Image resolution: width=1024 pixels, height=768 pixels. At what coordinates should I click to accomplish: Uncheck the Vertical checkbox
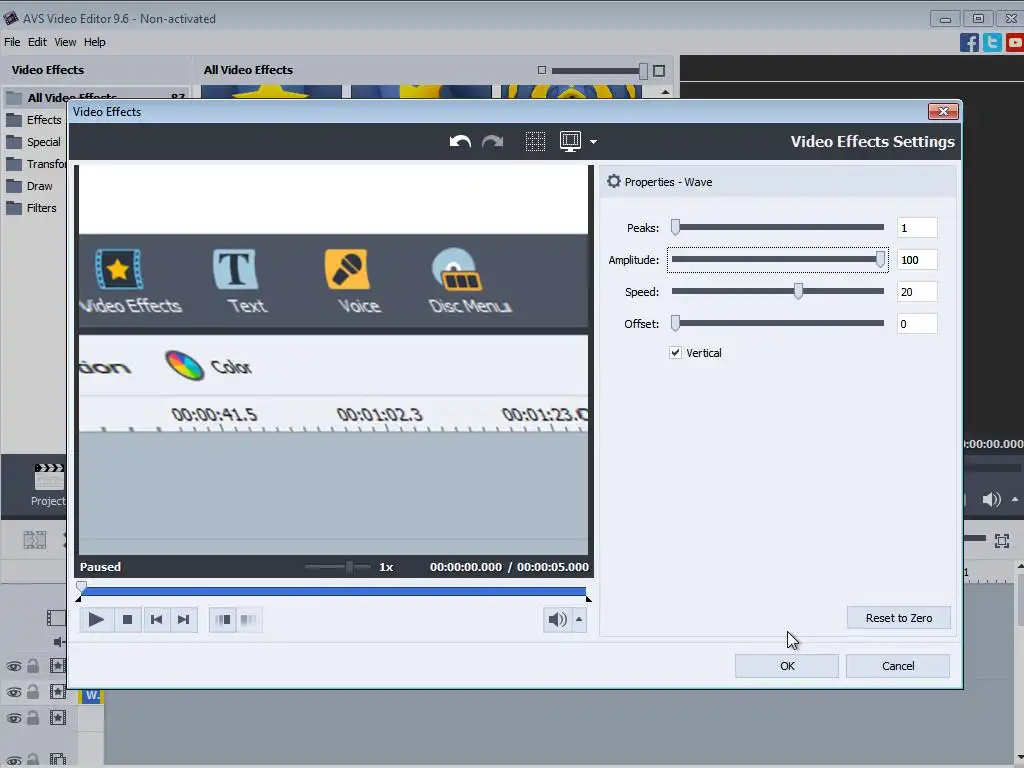point(675,353)
